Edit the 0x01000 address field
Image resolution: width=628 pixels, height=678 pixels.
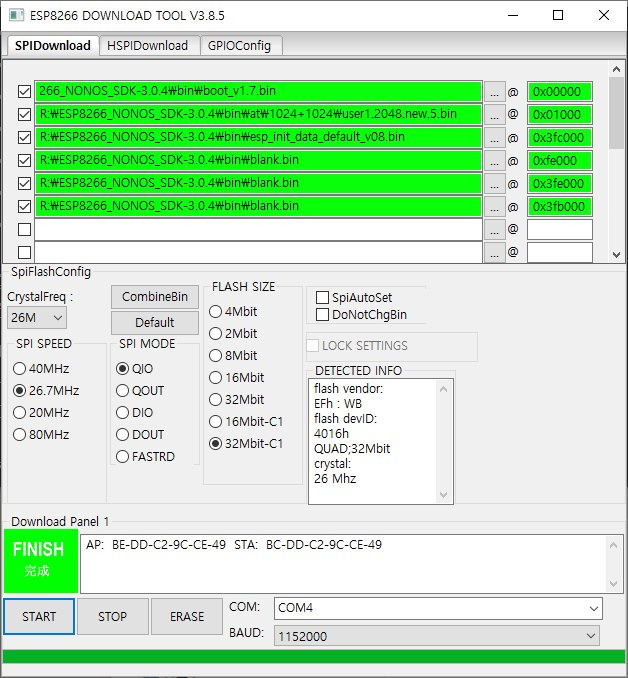[560, 115]
